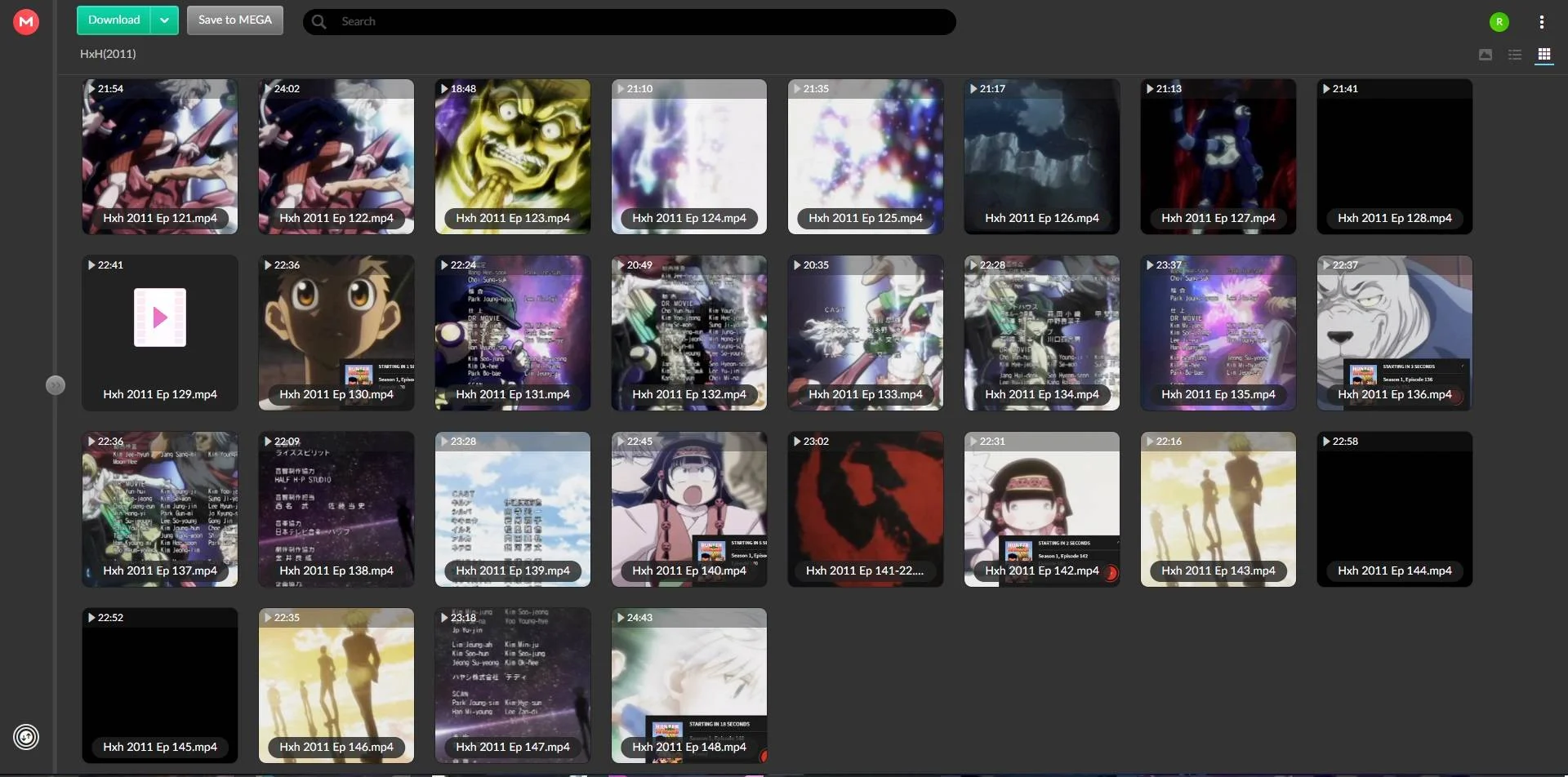This screenshot has height=777, width=1568.
Task: Click the search magnifier icon
Action: (x=319, y=22)
